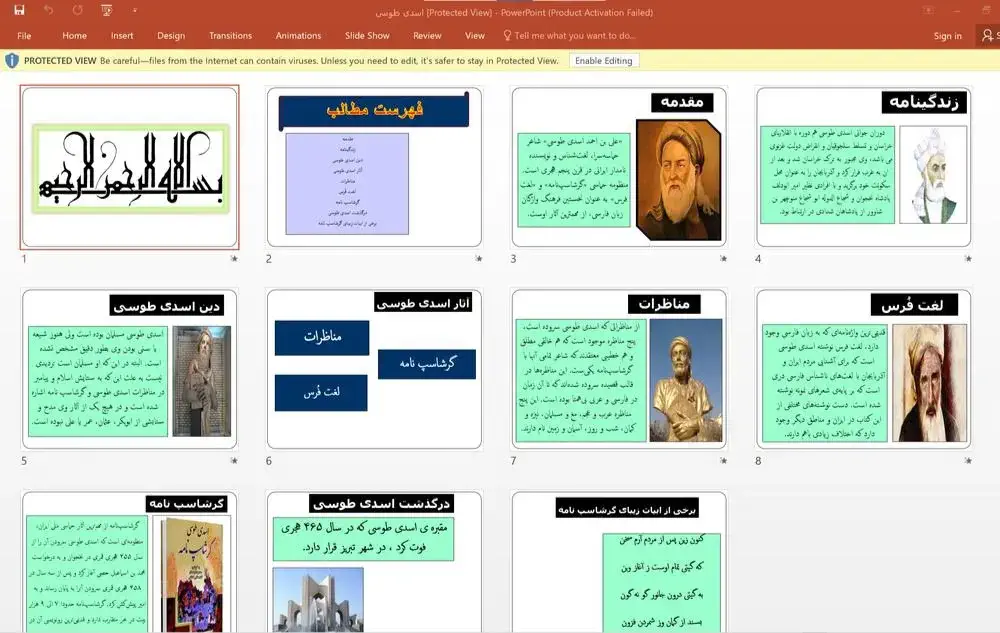Undo the last action
The image size is (1000, 633).
[x=48, y=10]
